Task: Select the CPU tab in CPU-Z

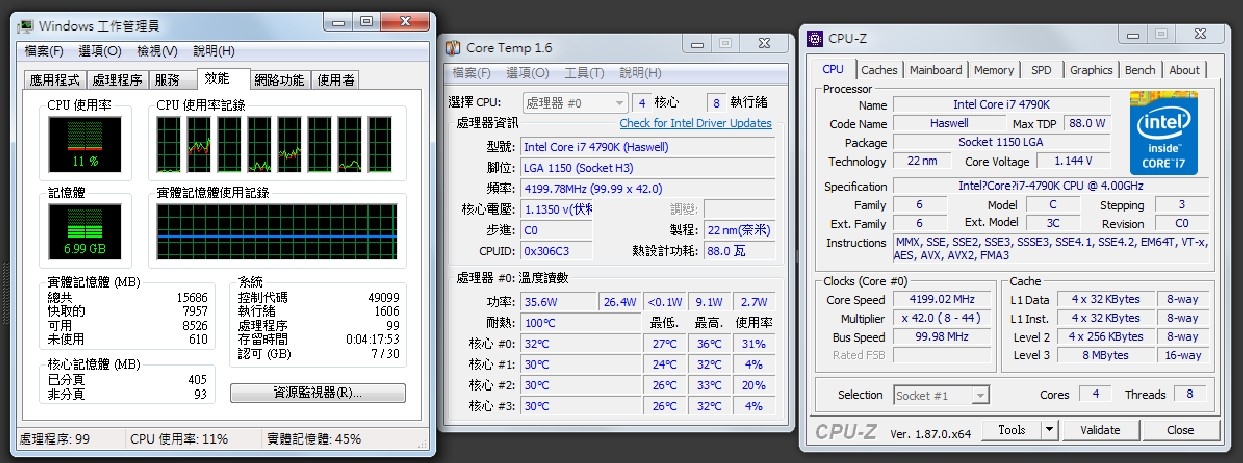Action: coord(833,69)
